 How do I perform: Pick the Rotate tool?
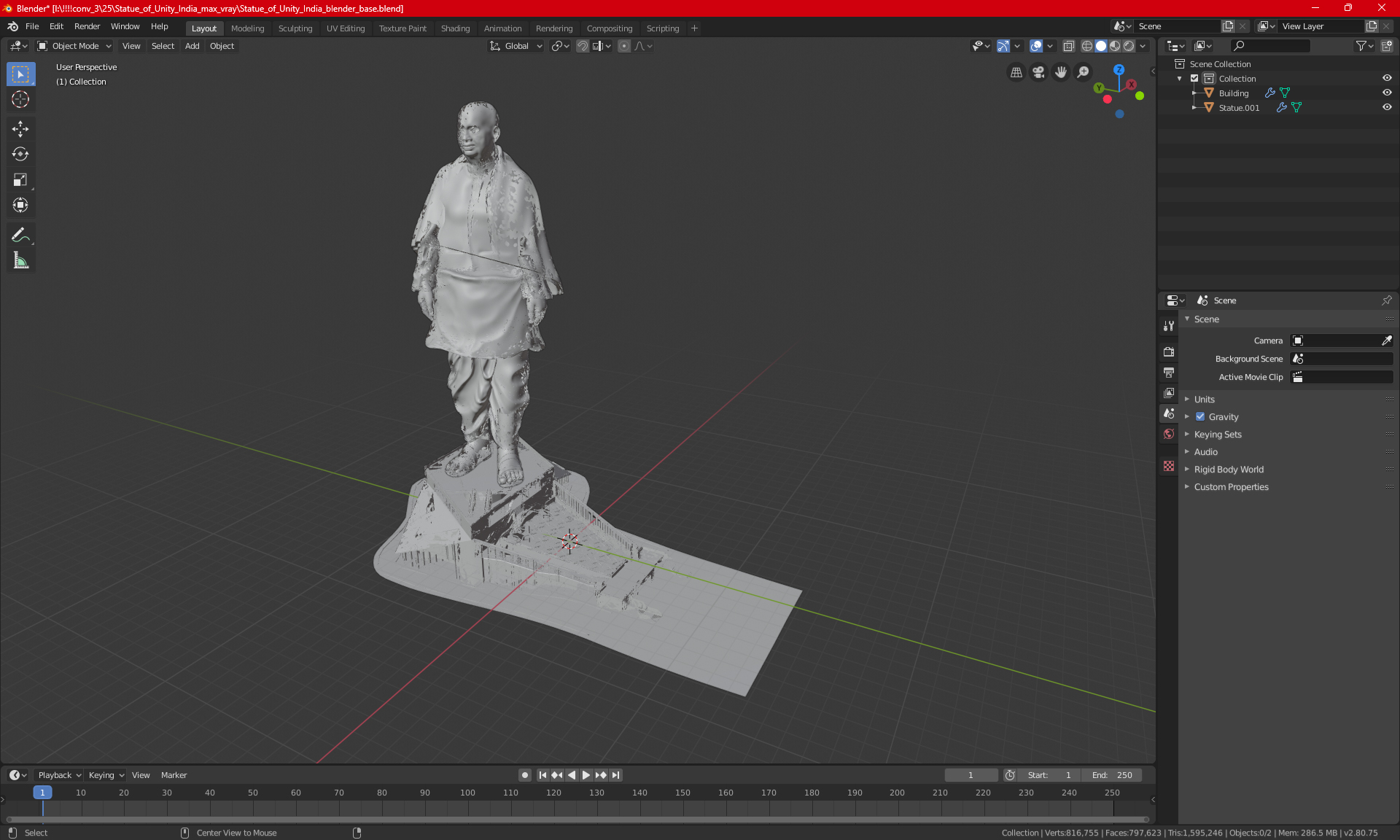point(20,155)
